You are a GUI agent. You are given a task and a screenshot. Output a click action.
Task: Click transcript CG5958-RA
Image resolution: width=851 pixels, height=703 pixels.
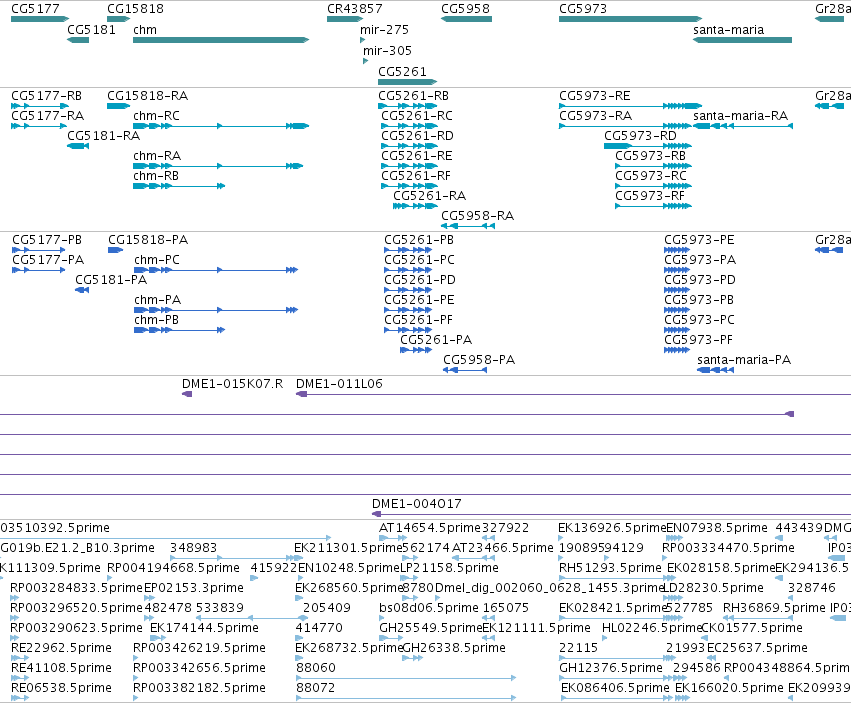tap(478, 216)
